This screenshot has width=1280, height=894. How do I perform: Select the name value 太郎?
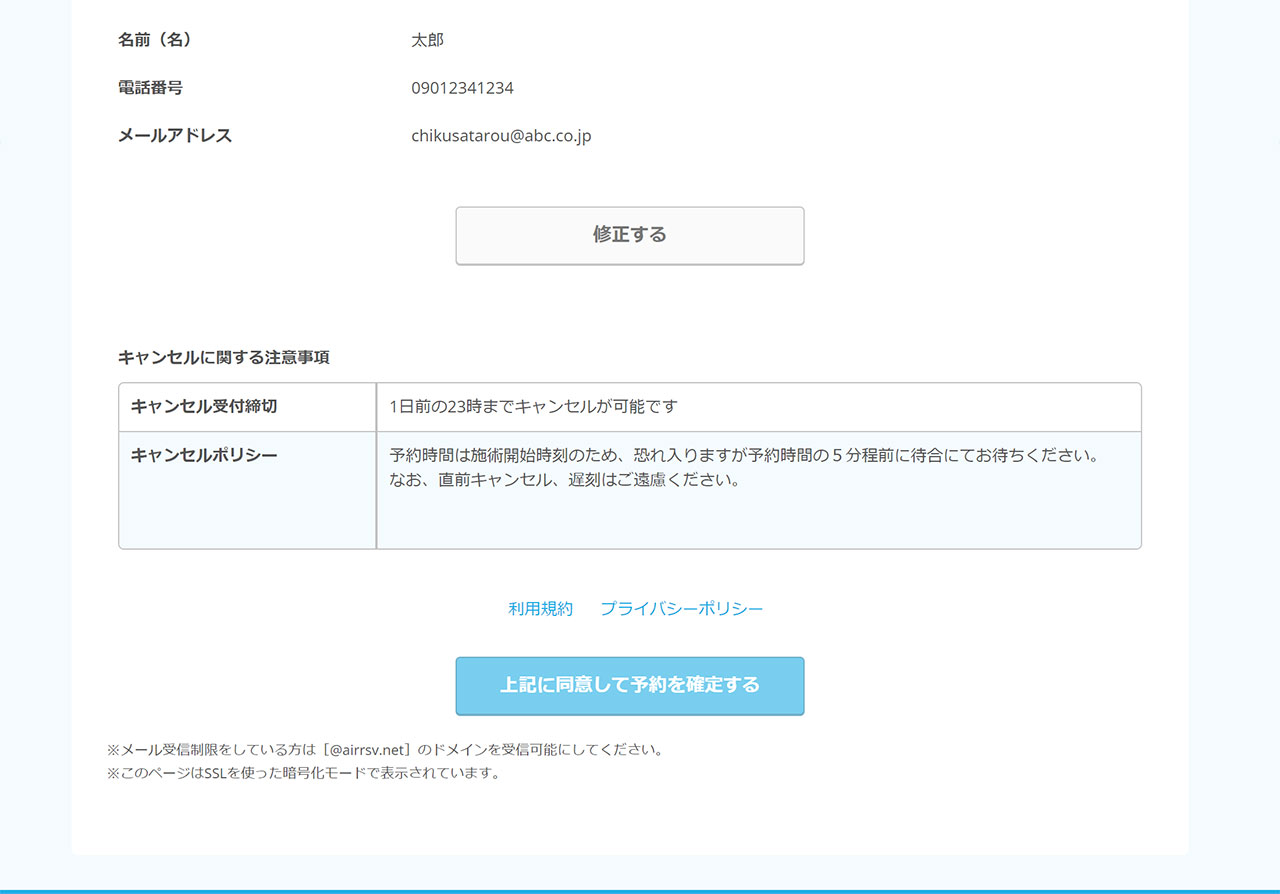[x=427, y=40]
